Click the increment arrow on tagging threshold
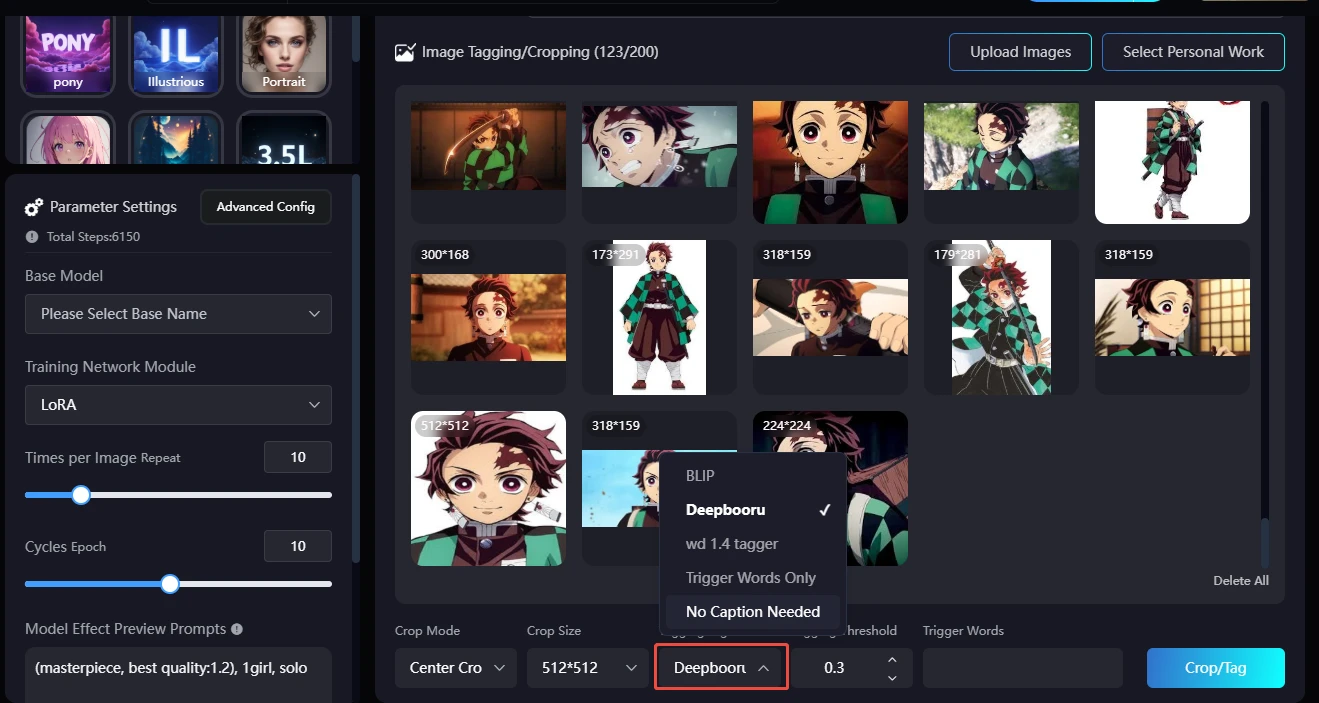The height and width of the screenshot is (703, 1319). coord(892,660)
